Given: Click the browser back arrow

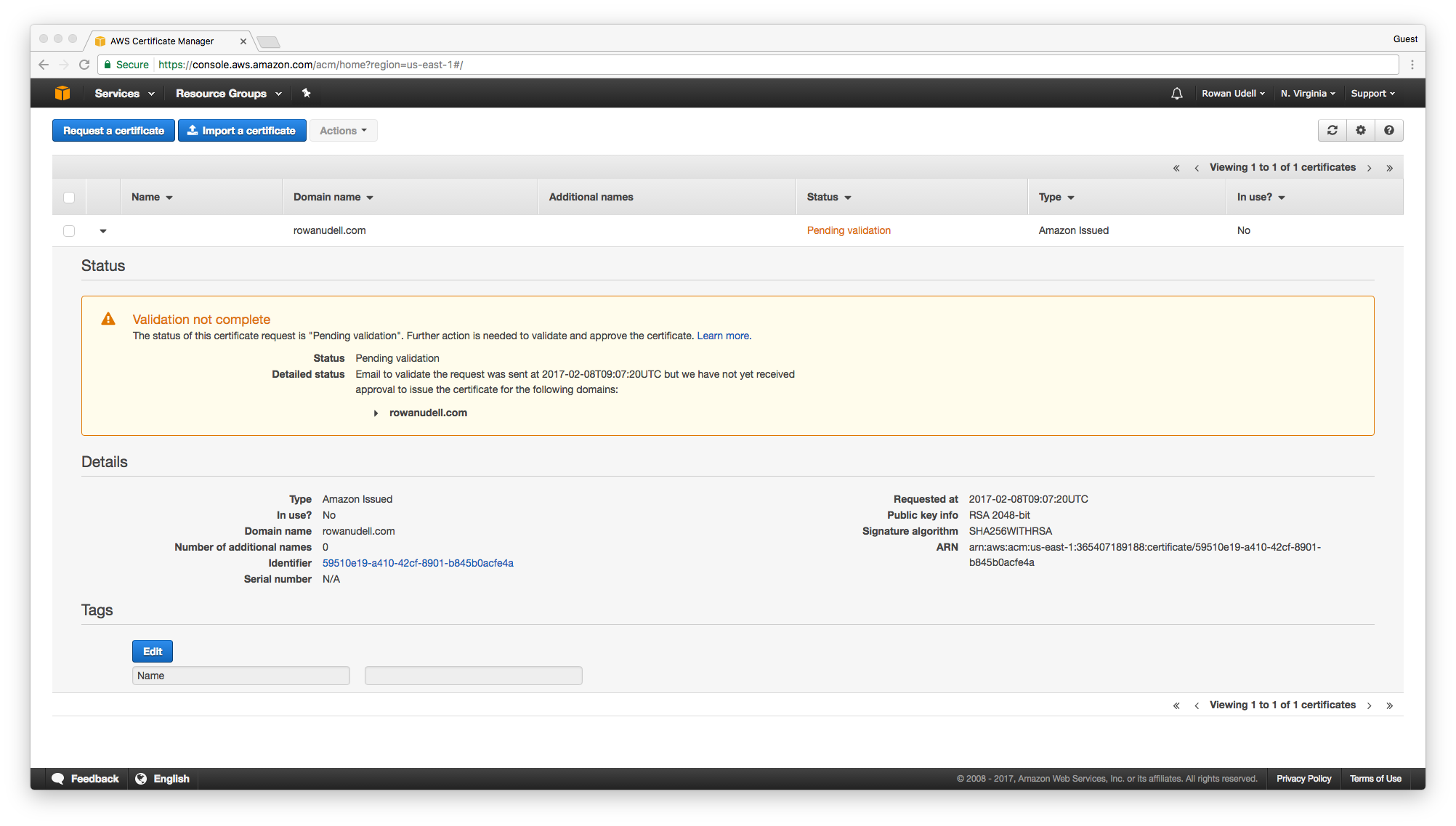Looking at the screenshot, I should [44, 65].
